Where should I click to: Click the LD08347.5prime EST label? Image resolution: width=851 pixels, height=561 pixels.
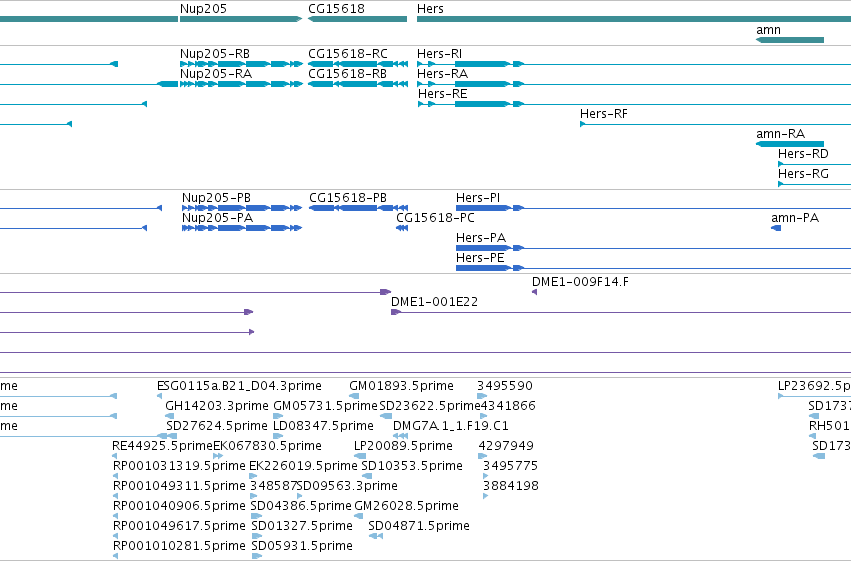click(323, 426)
